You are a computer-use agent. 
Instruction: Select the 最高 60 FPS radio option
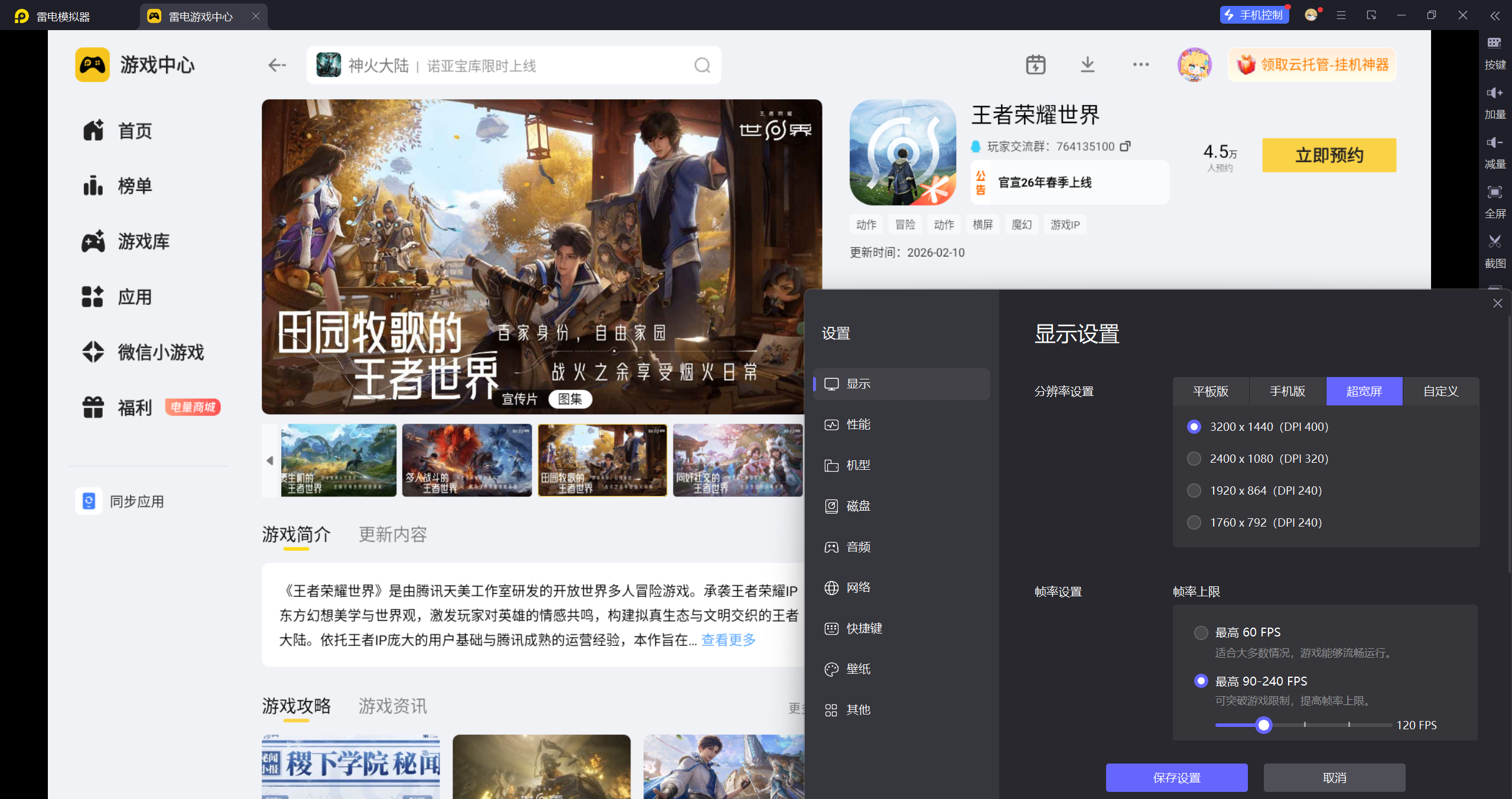[1201, 632]
